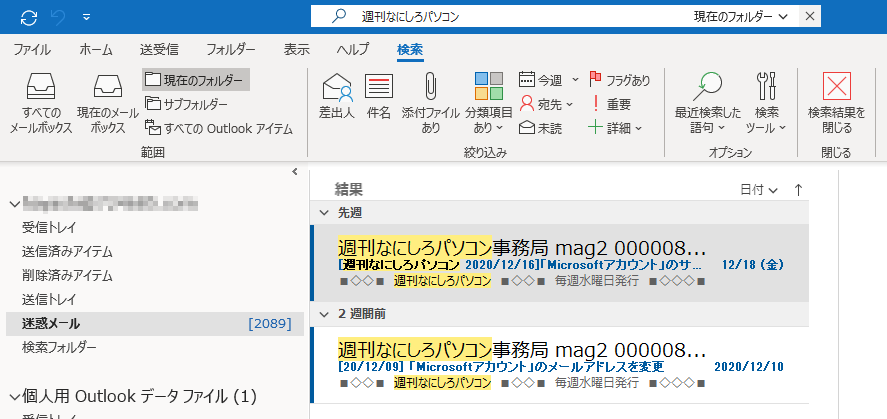The image size is (887, 419).
Task: Collapse the 2 週間前 group
Action: (324, 314)
